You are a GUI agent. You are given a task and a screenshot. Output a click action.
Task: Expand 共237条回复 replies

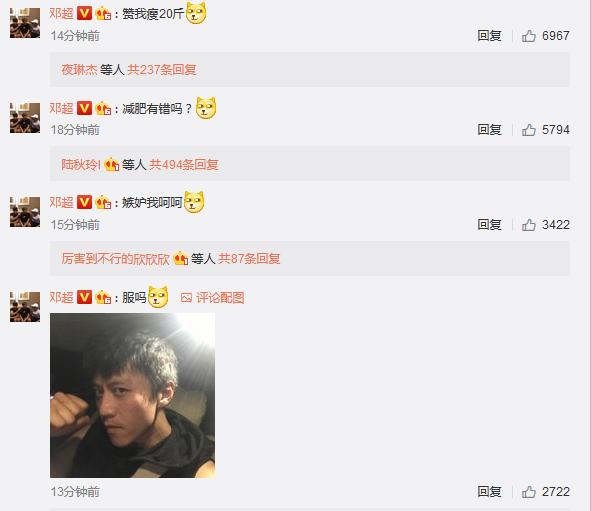162,70
